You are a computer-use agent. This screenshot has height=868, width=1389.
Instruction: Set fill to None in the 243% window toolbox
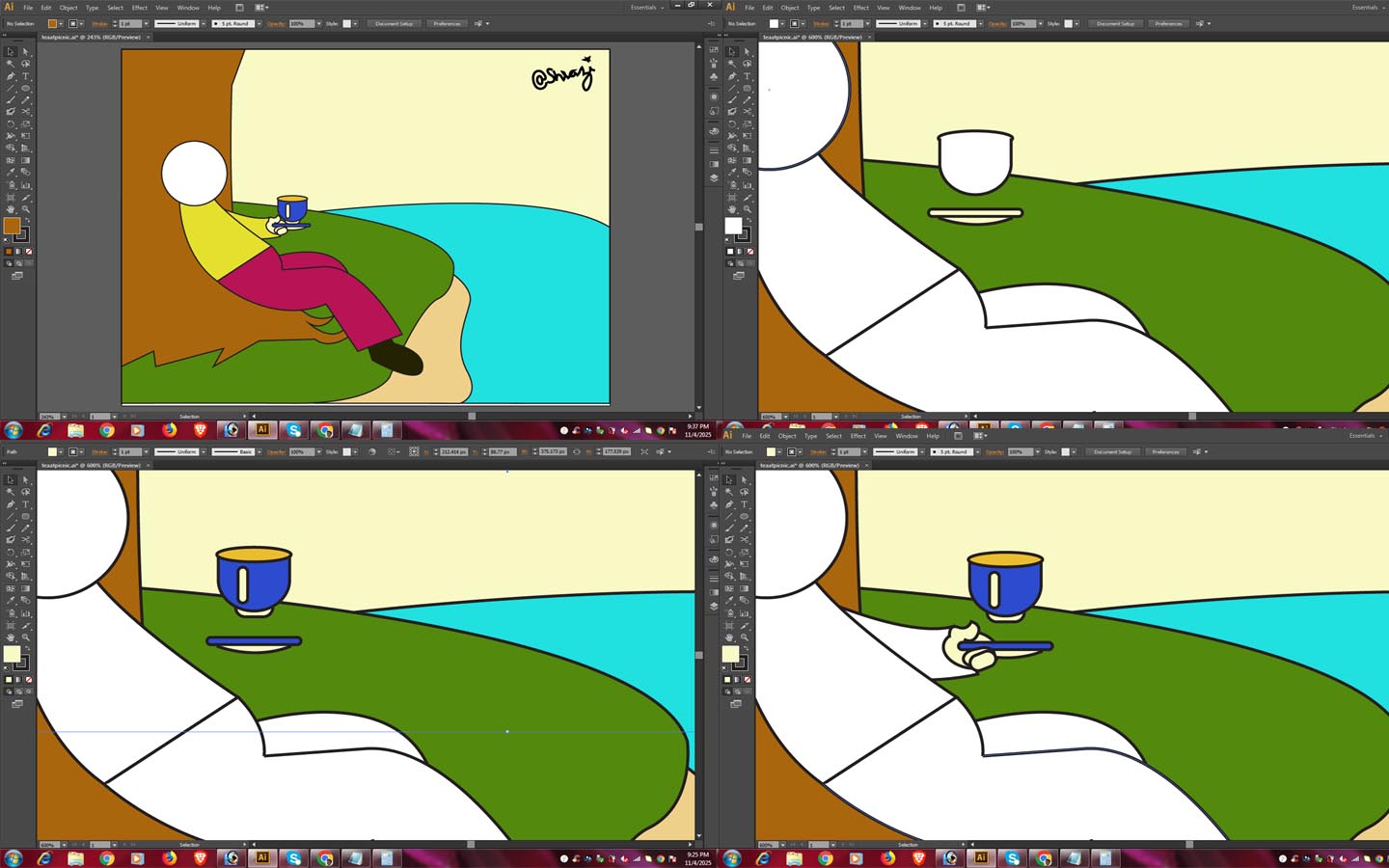coord(29,252)
